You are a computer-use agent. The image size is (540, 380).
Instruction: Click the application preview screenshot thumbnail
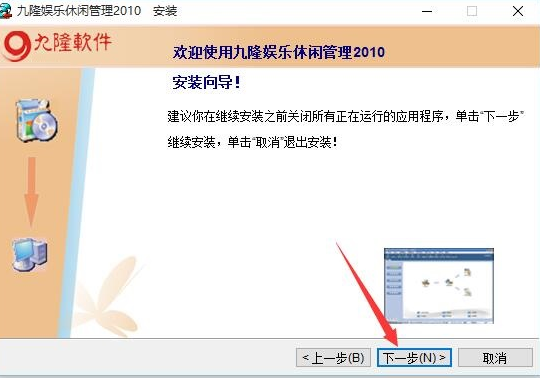tap(439, 286)
